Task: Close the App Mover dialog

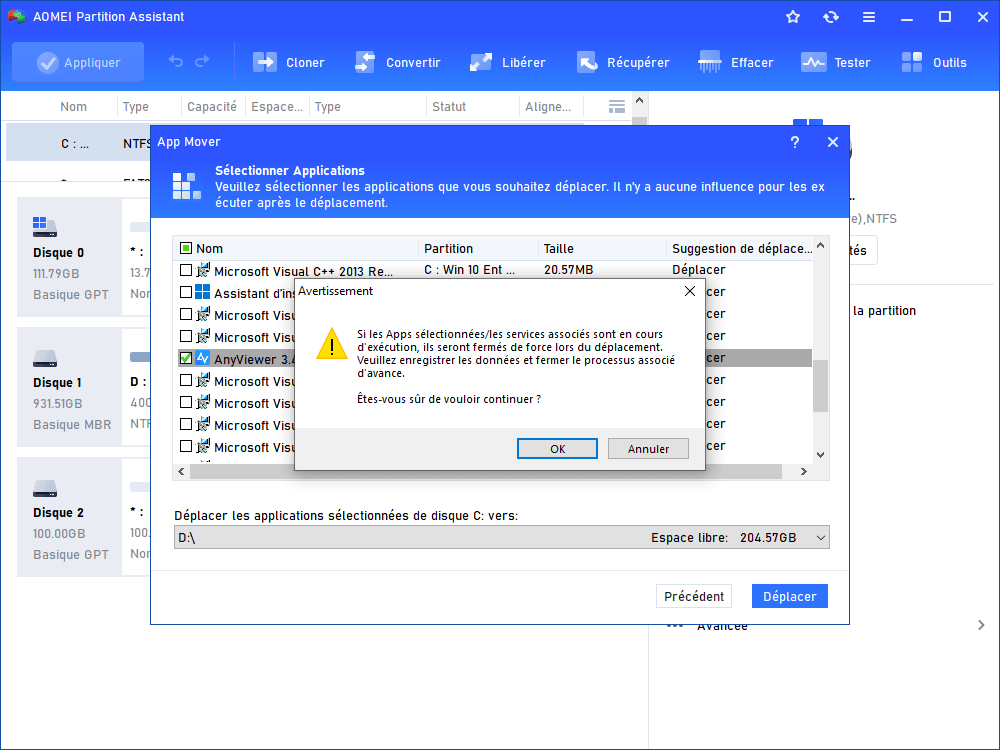Action: 833,142
